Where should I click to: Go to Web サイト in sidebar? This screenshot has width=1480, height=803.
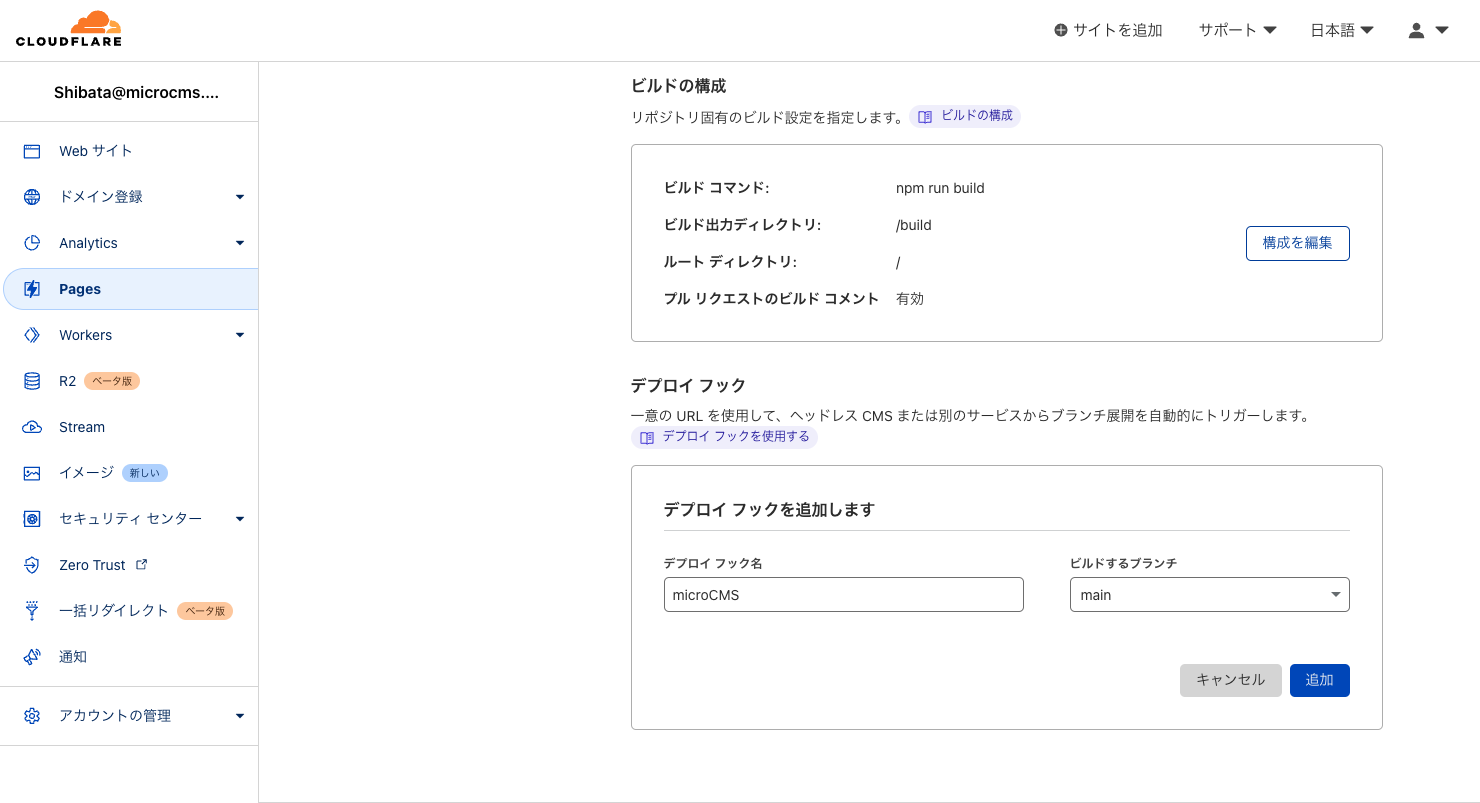[x=95, y=151]
